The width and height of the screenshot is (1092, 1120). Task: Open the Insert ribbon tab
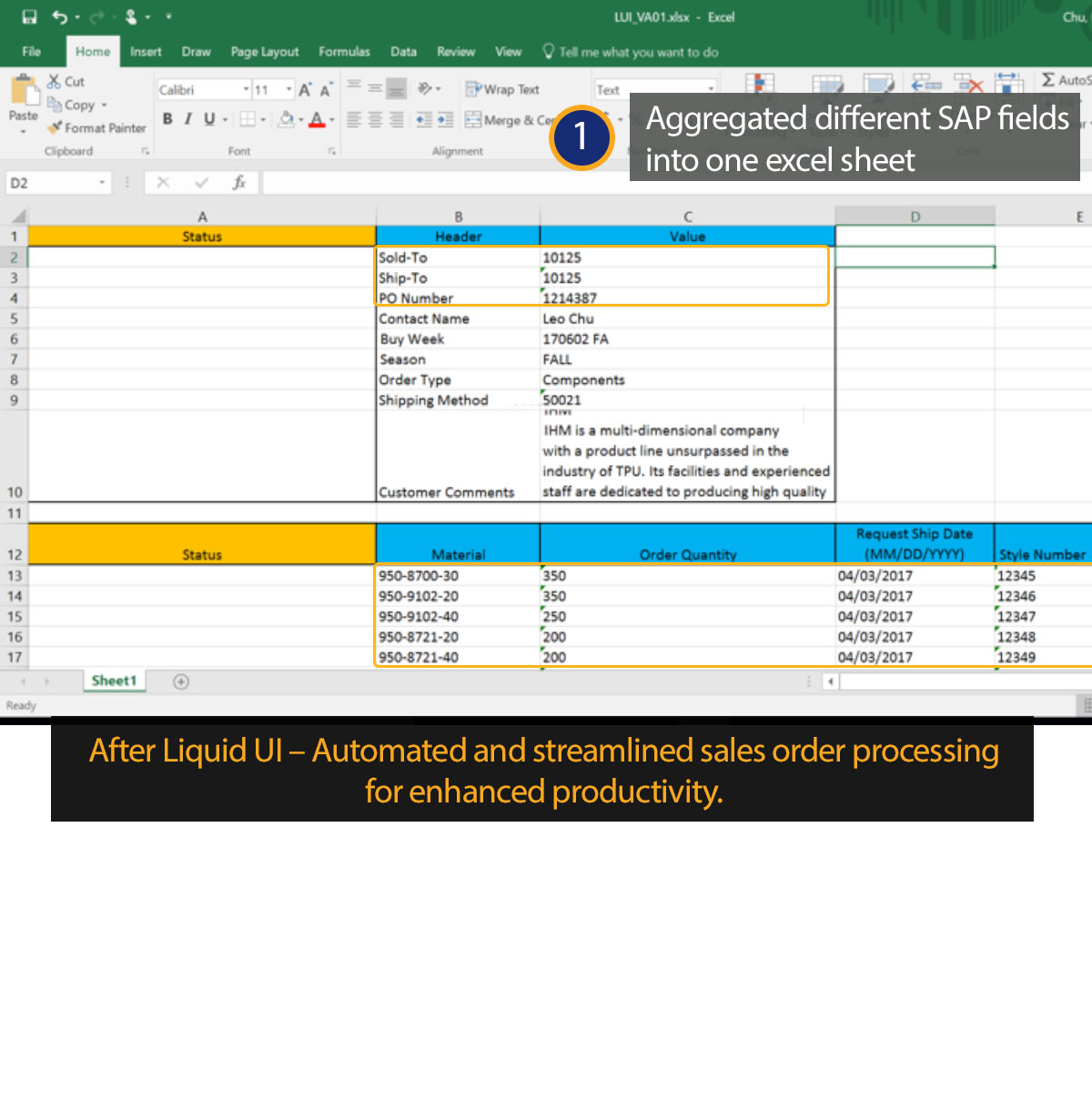click(x=146, y=52)
